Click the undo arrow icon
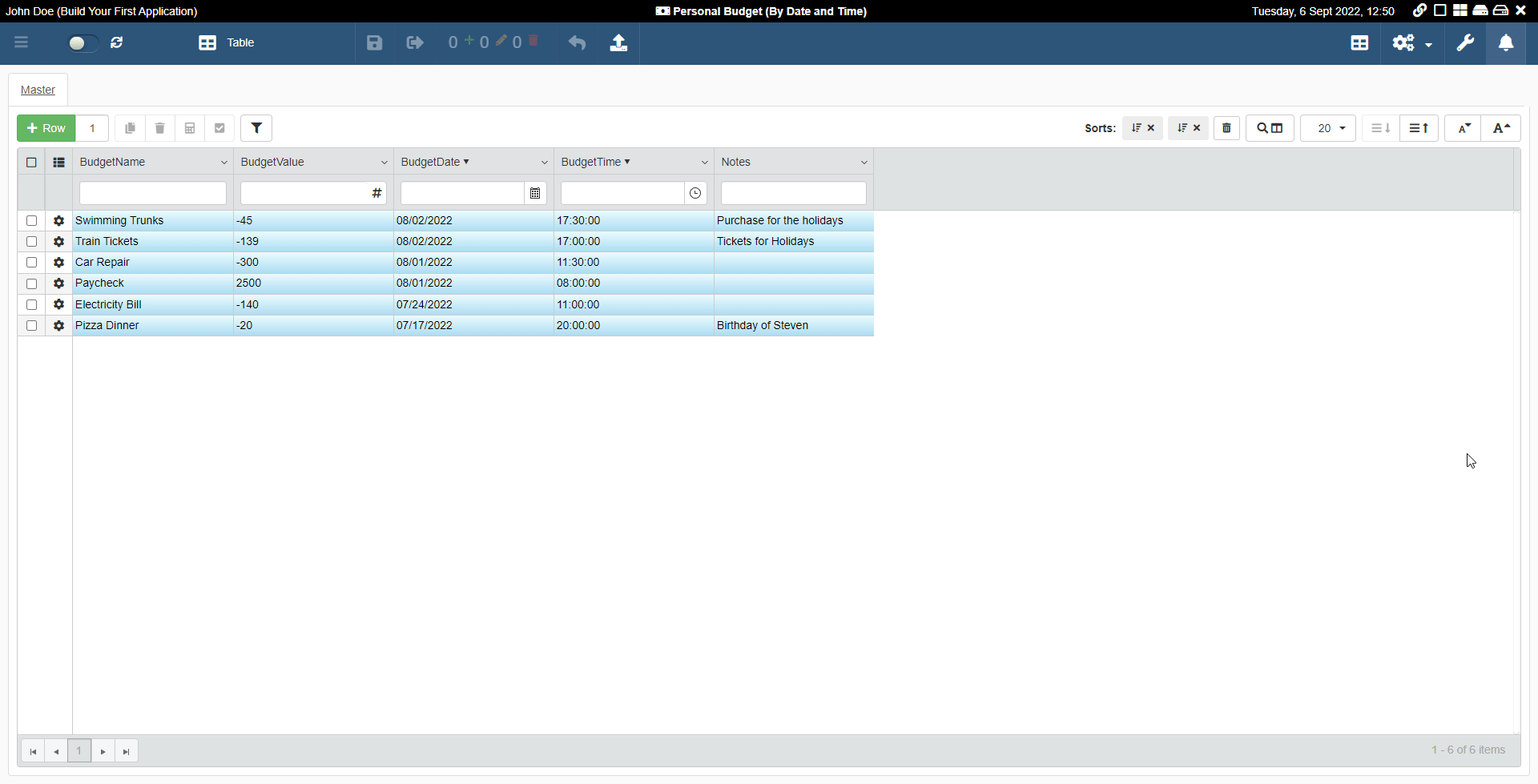 pyautogui.click(x=577, y=43)
